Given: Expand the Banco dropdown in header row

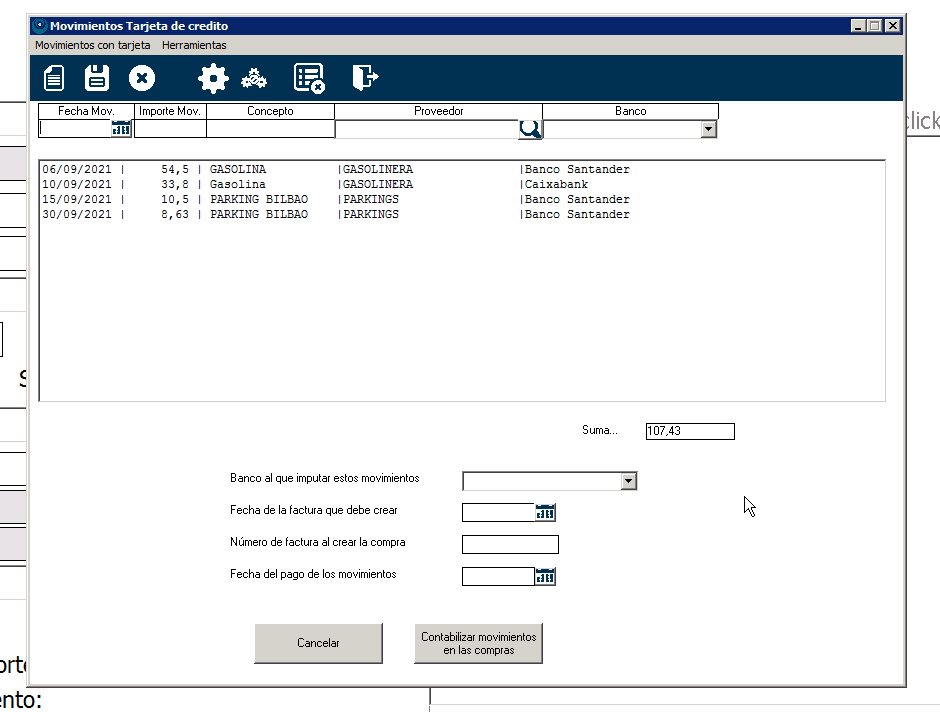Looking at the screenshot, I should [x=708, y=129].
